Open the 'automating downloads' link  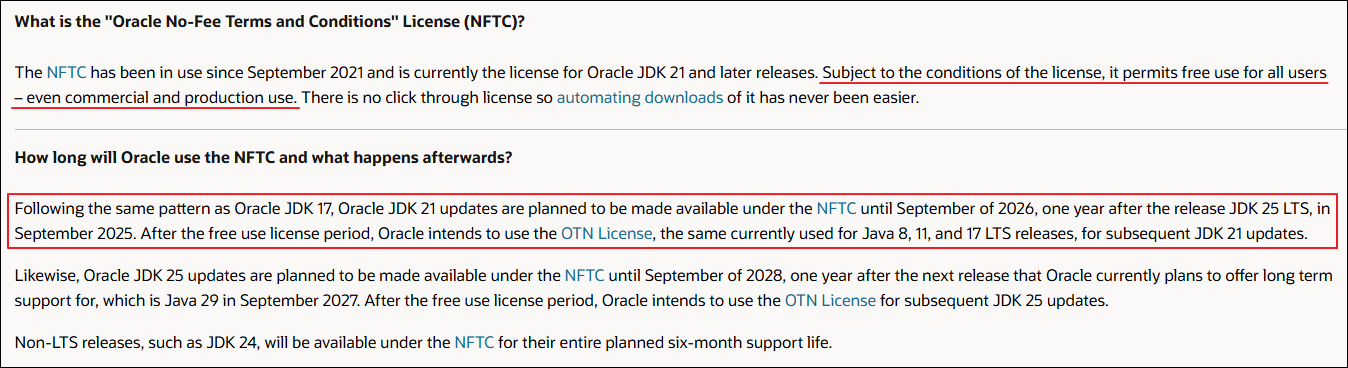640,98
